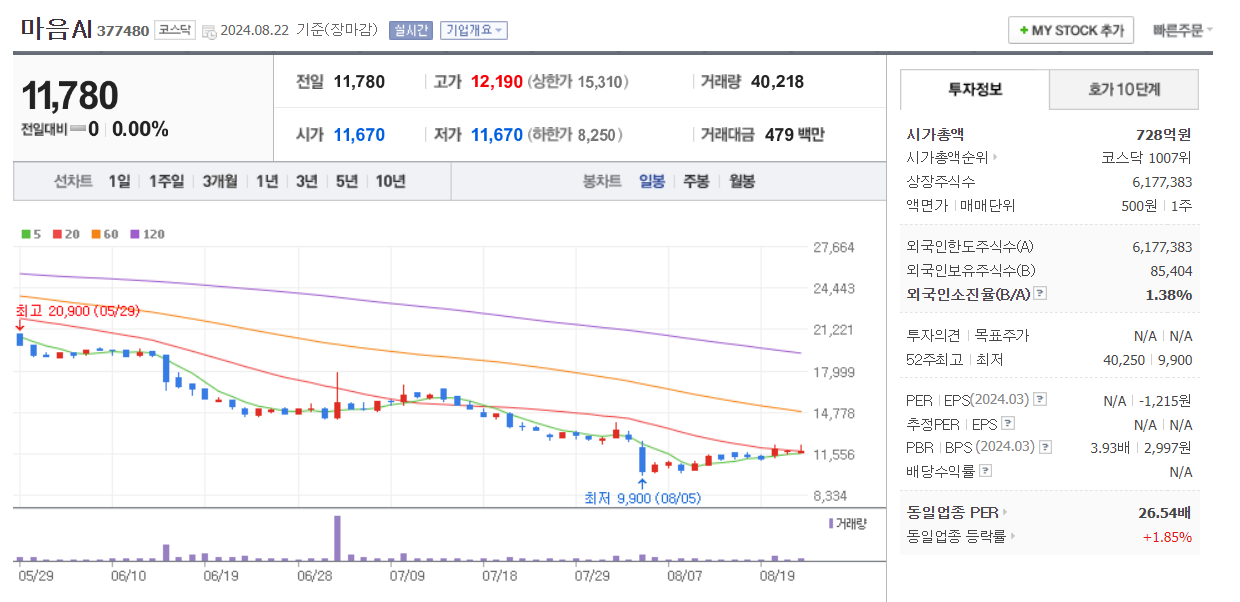Click the 배당수익률 help icon
The image size is (1240, 602).
[985, 468]
